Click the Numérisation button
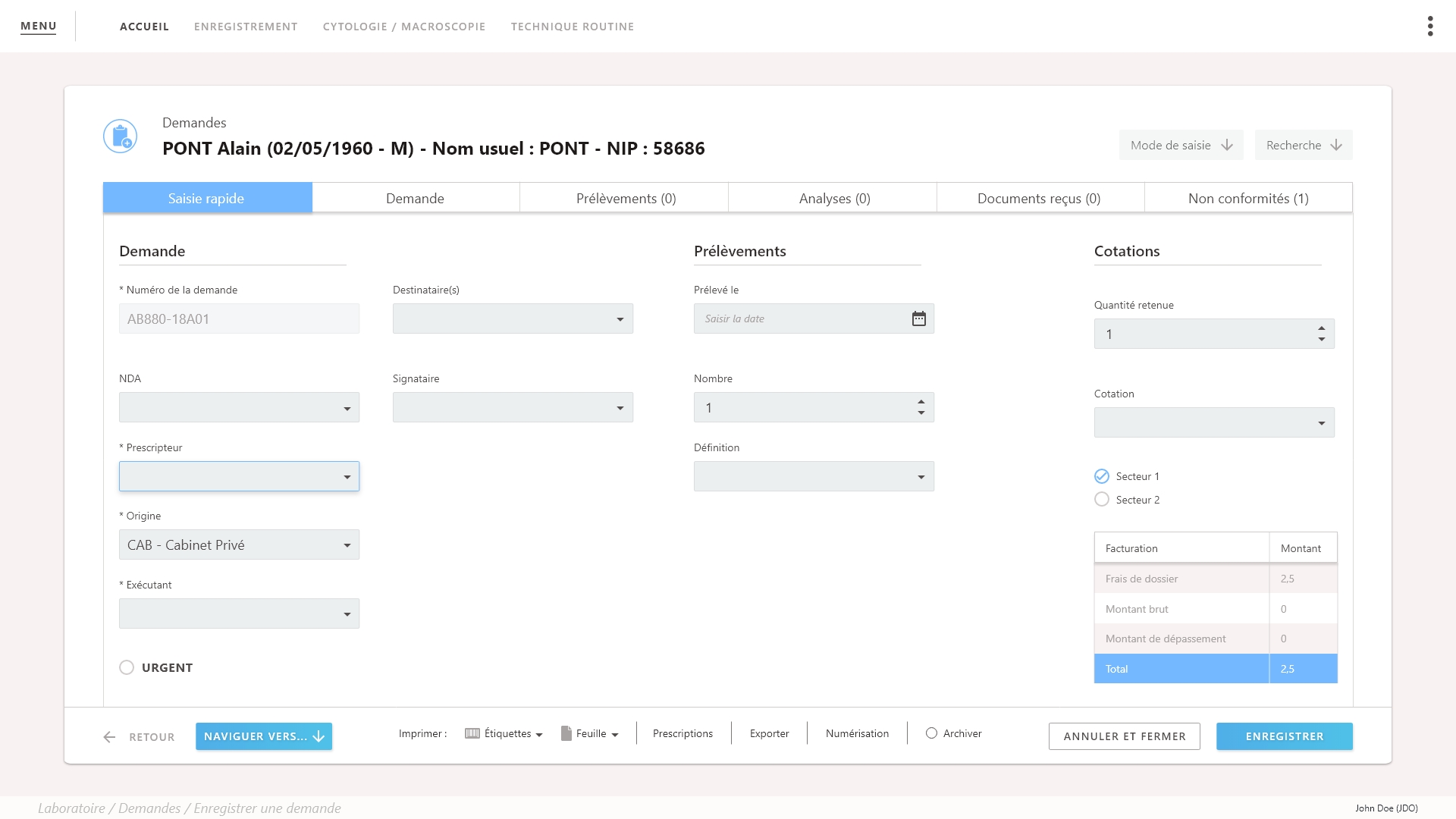The height and width of the screenshot is (819, 1456). (x=857, y=733)
